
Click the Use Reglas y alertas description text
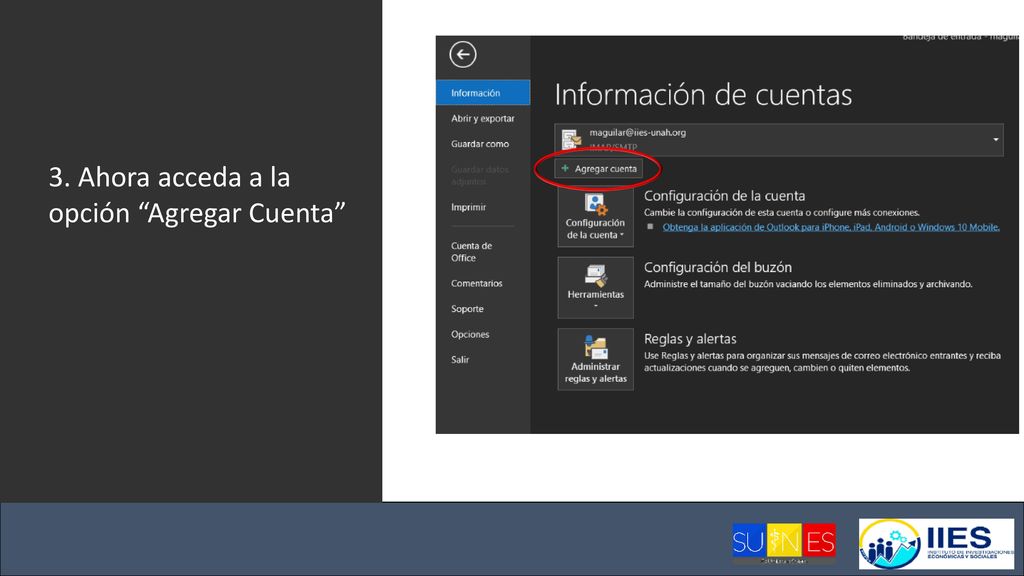[822, 362]
